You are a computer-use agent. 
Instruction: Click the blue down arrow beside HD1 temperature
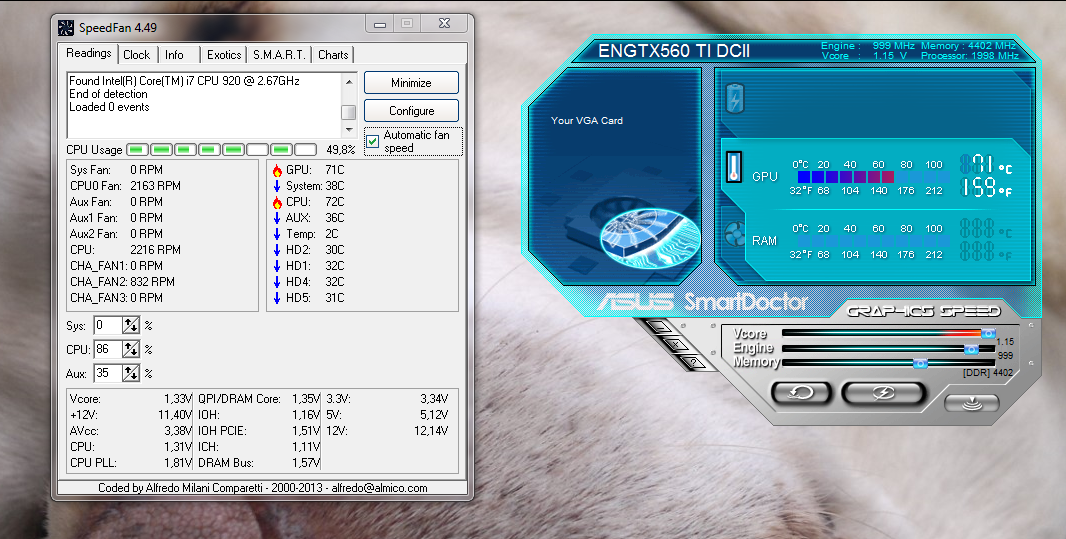[277, 266]
